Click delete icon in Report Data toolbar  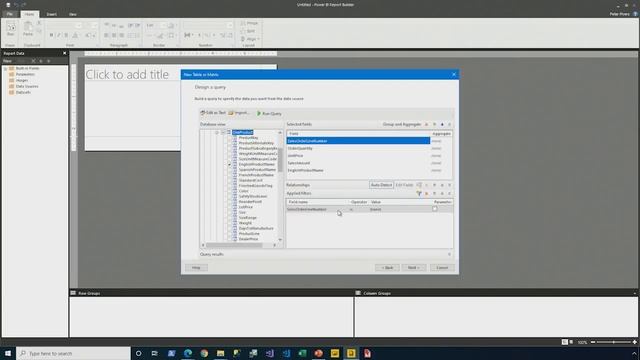(33, 61)
